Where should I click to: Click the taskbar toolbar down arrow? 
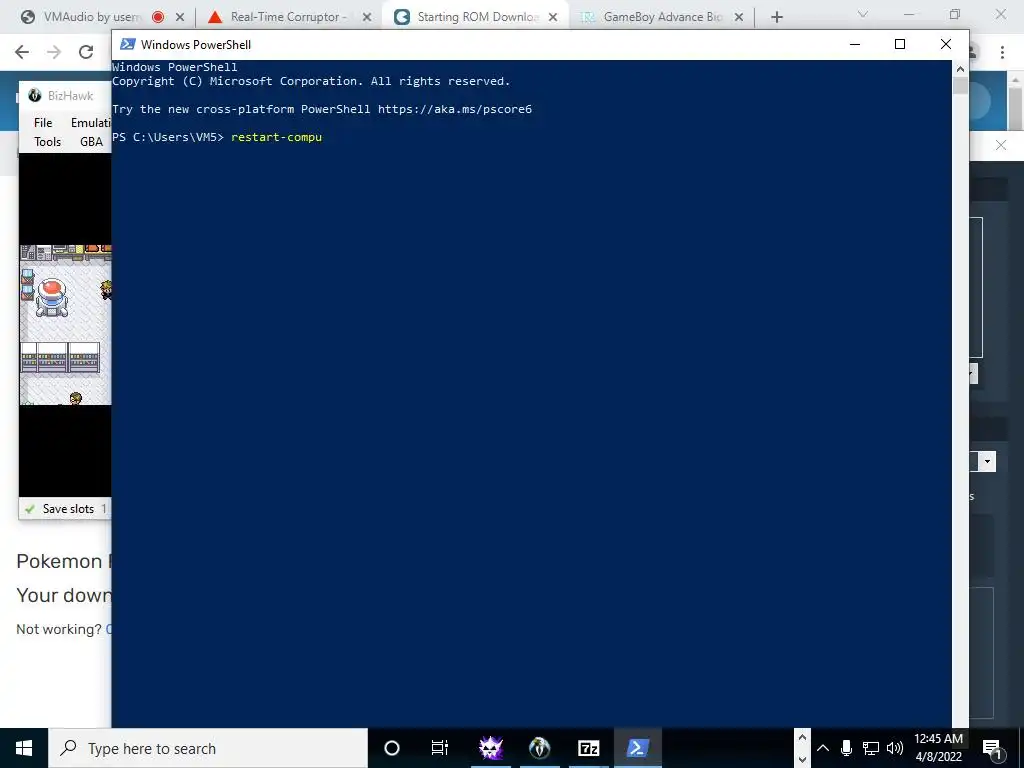point(802,760)
